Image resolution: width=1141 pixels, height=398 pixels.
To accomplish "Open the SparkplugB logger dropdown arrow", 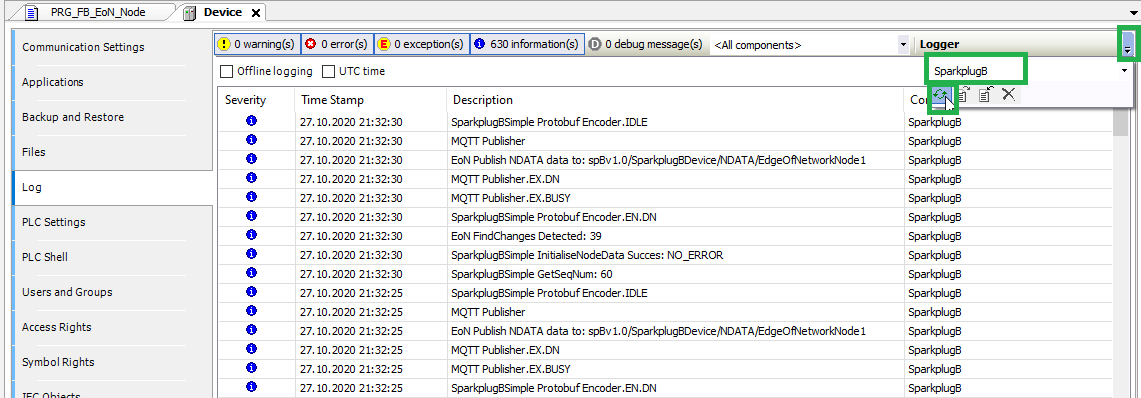I will pyautogui.click(x=1124, y=71).
